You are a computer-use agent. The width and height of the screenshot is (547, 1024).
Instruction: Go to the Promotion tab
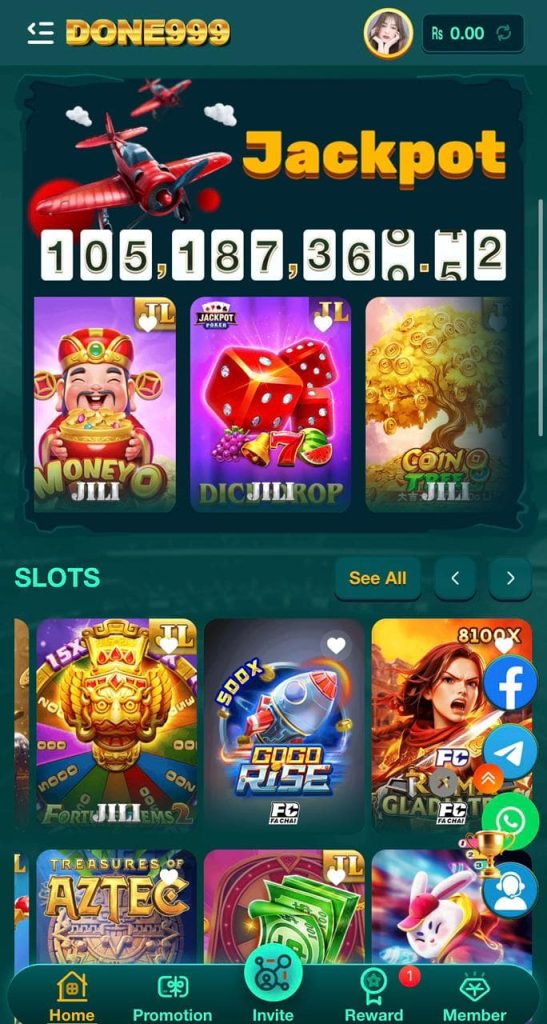(x=172, y=997)
